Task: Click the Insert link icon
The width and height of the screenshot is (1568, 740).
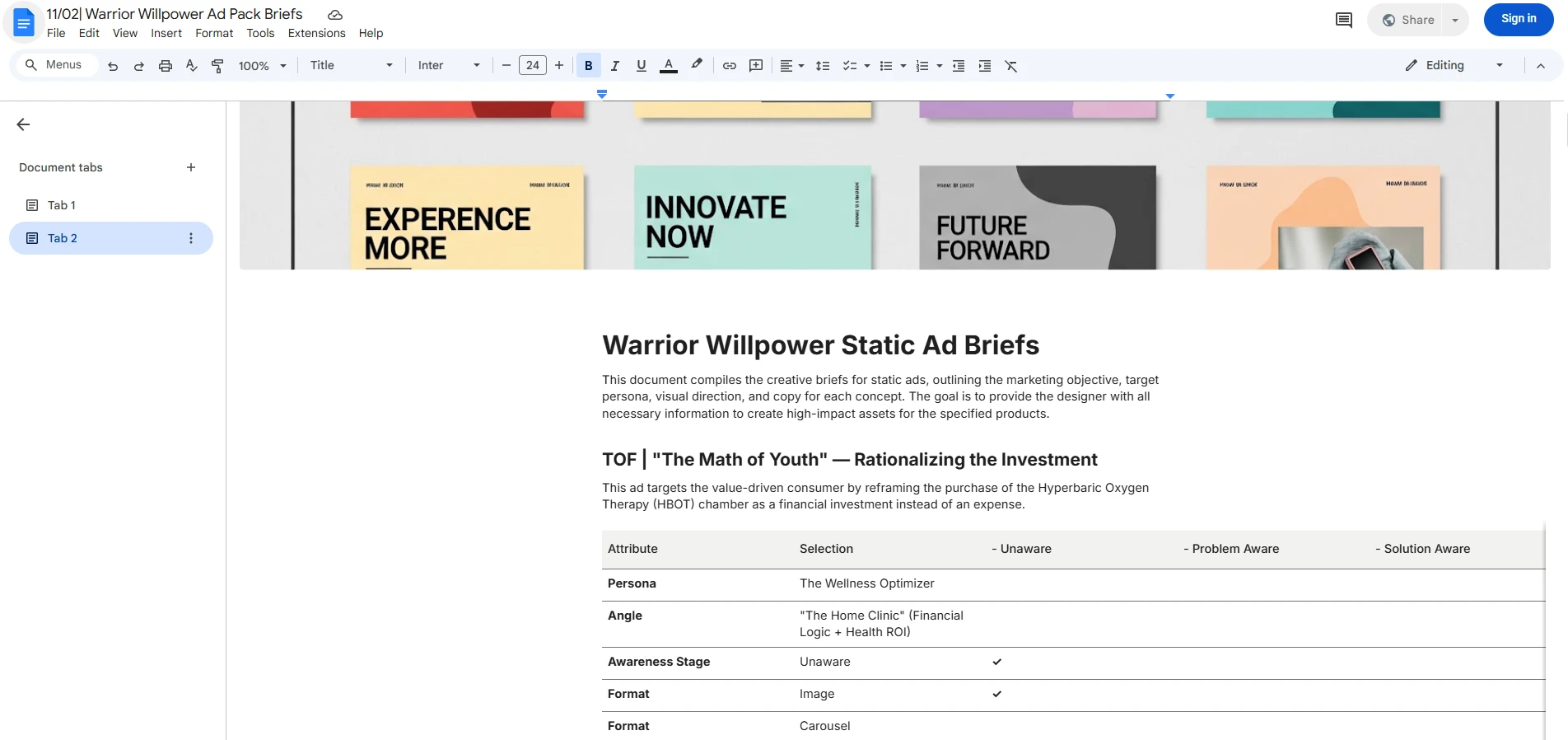Action: [x=730, y=66]
